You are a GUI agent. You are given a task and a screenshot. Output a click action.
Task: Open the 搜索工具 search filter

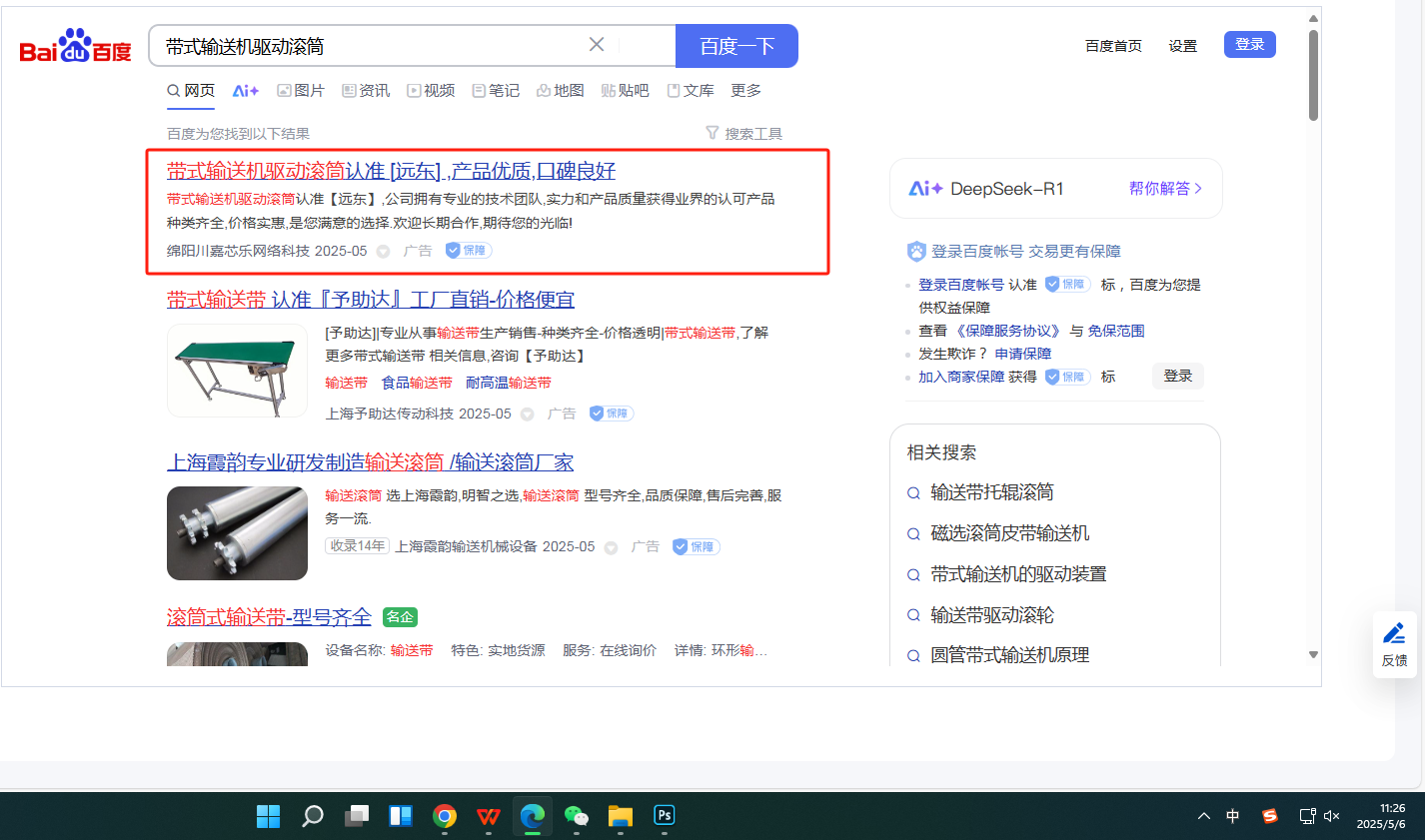click(744, 134)
